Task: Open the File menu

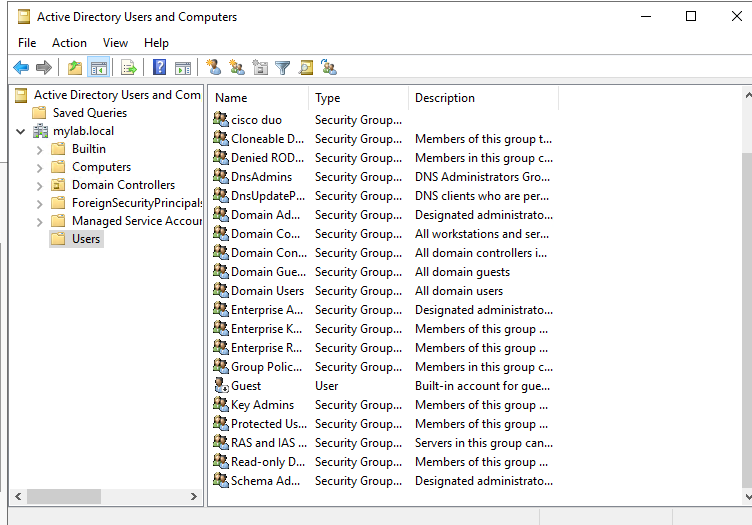Action: 27,43
